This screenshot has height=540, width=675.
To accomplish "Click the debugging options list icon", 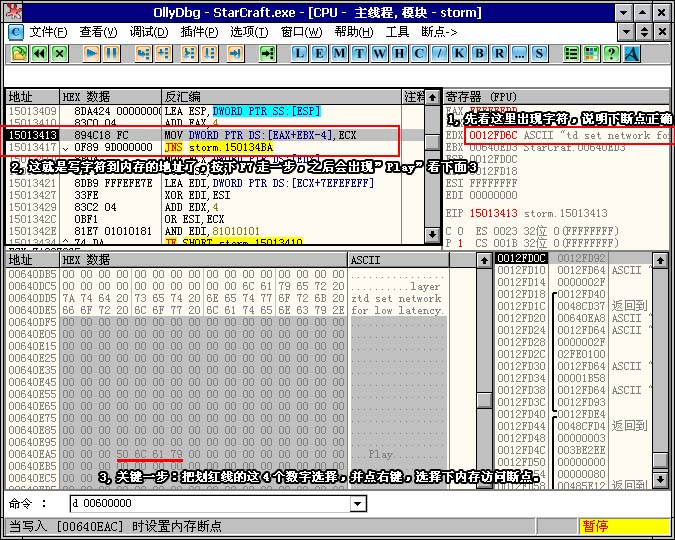I will [x=571, y=54].
